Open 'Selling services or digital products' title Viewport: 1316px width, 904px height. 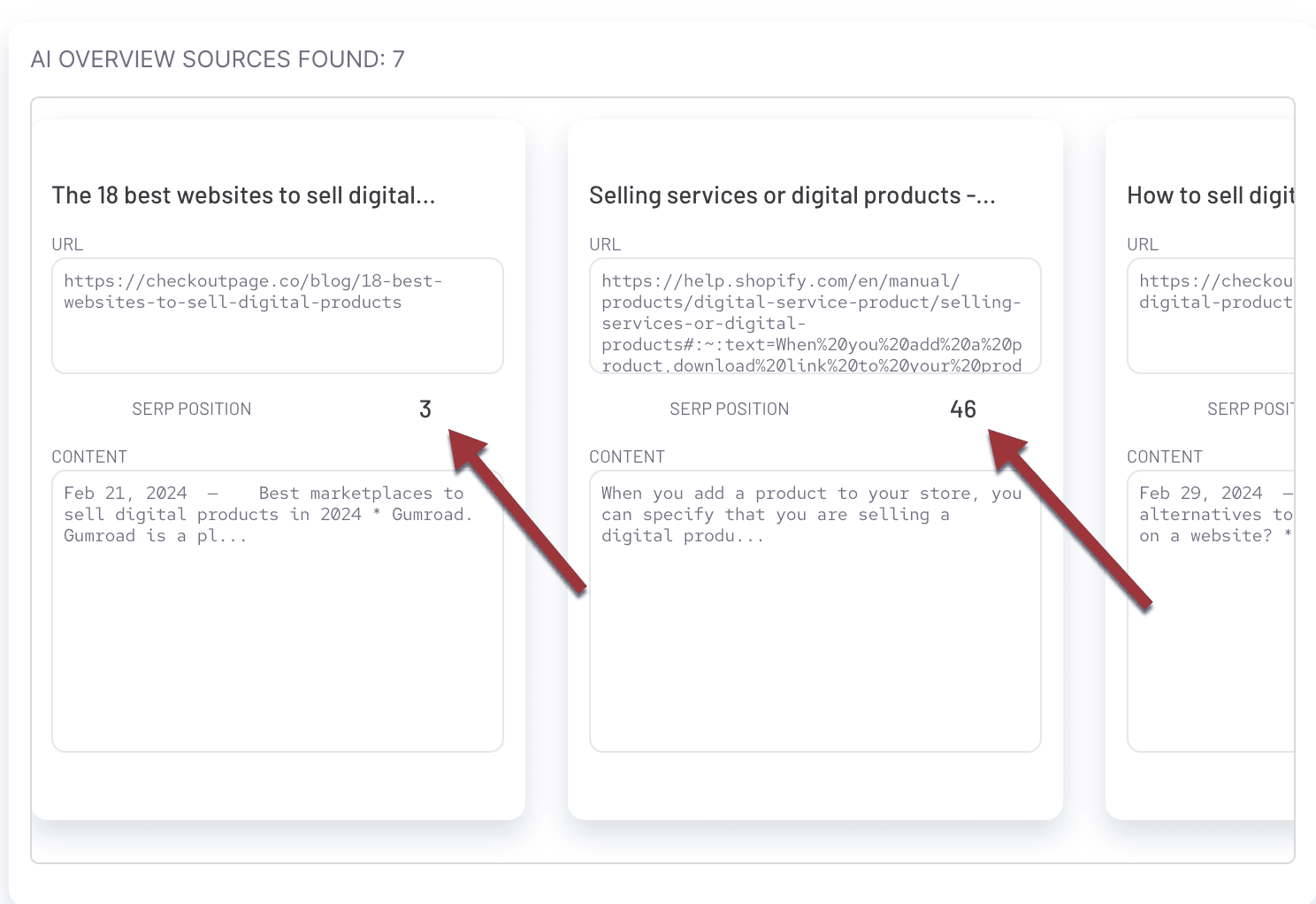[792, 195]
